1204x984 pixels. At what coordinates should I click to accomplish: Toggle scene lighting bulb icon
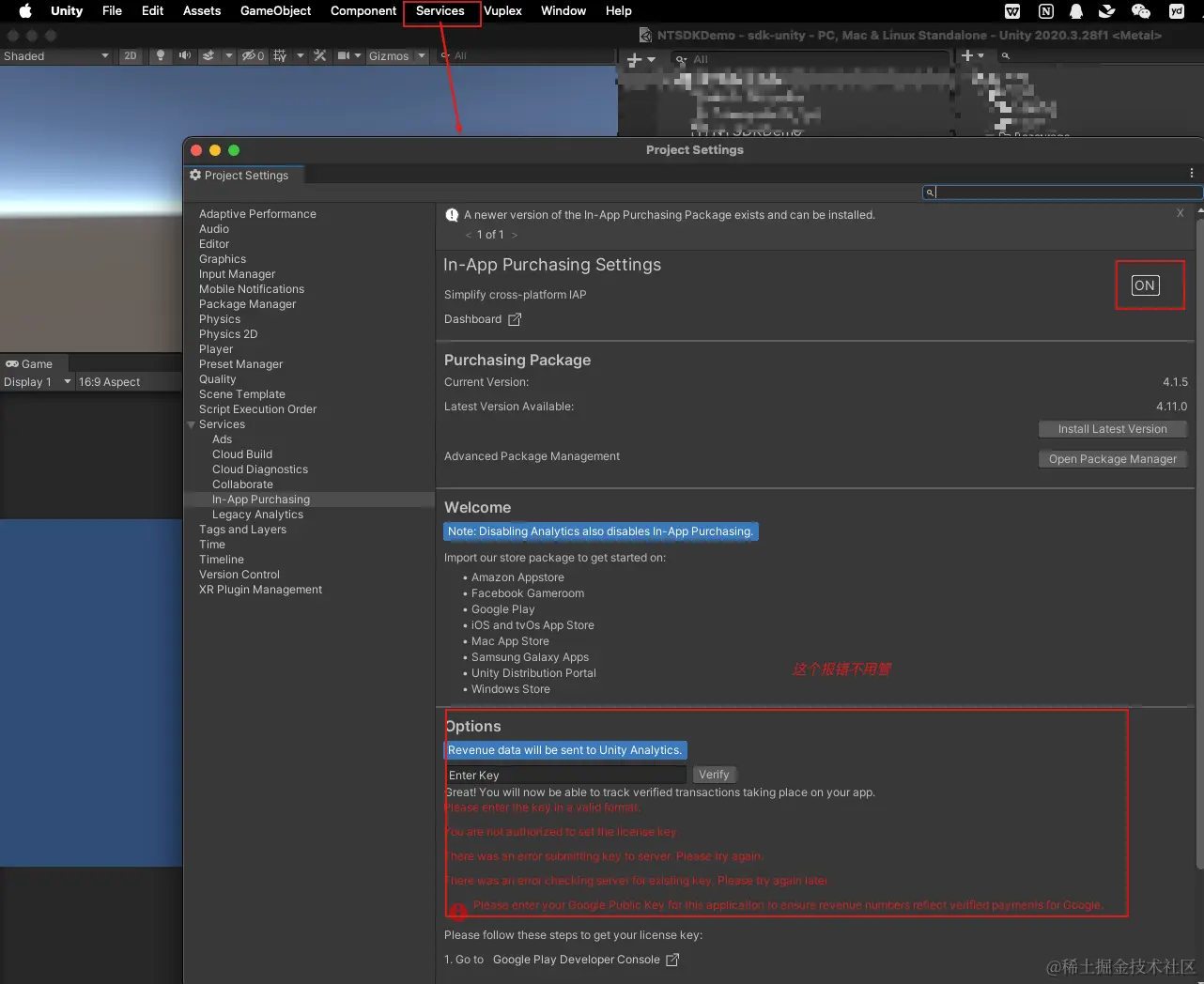[x=160, y=56]
